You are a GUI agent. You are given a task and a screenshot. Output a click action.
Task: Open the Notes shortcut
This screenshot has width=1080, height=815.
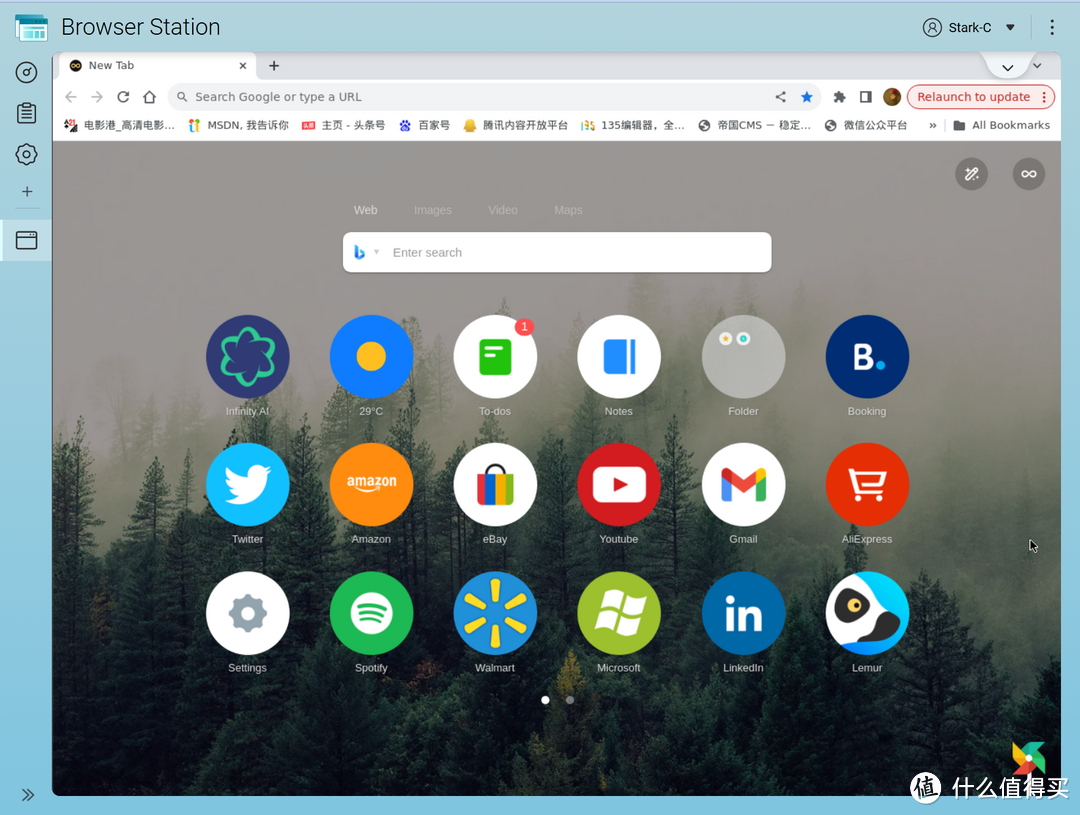coord(619,356)
